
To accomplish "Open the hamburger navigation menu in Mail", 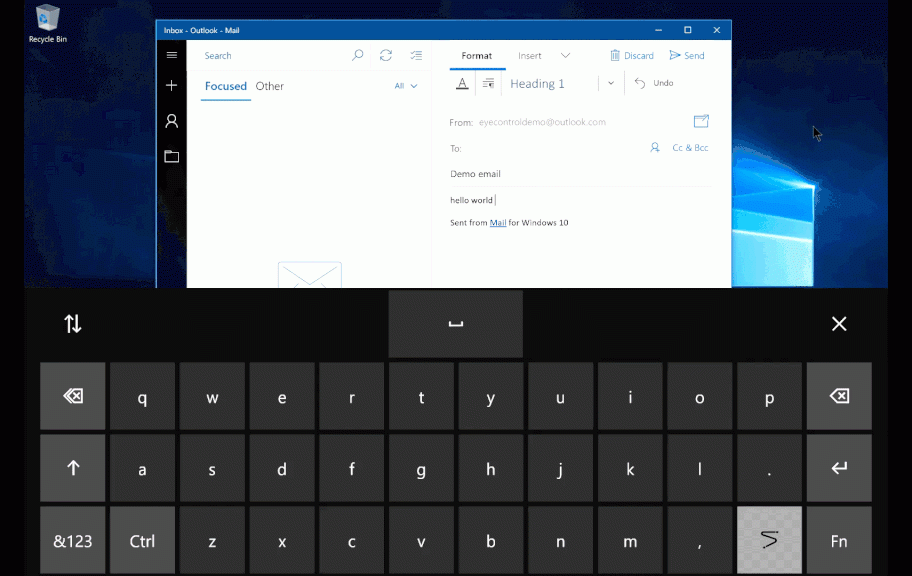I will [x=172, y=55].
